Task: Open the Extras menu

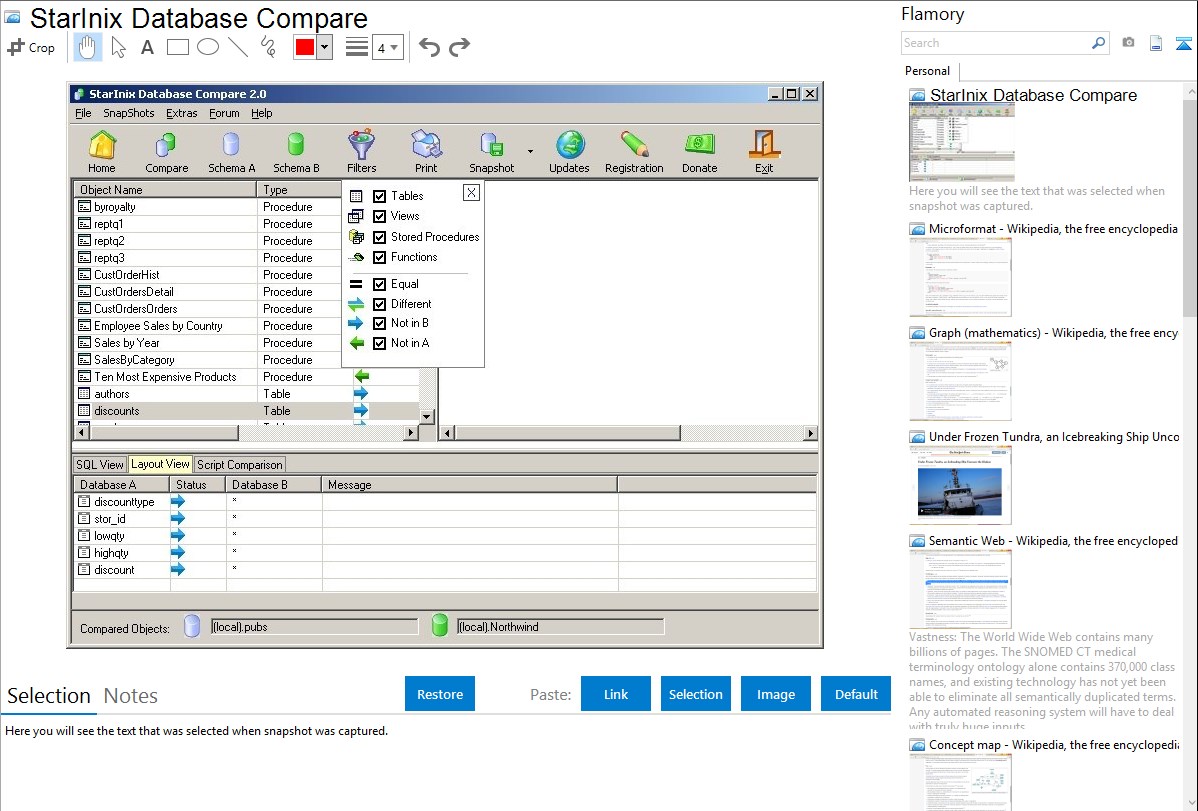Action: (x=182, y=113)
